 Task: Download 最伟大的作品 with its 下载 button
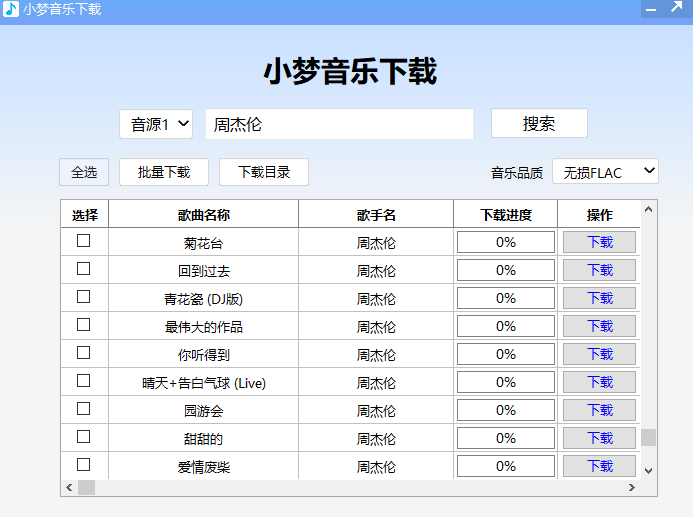(599, 326)
